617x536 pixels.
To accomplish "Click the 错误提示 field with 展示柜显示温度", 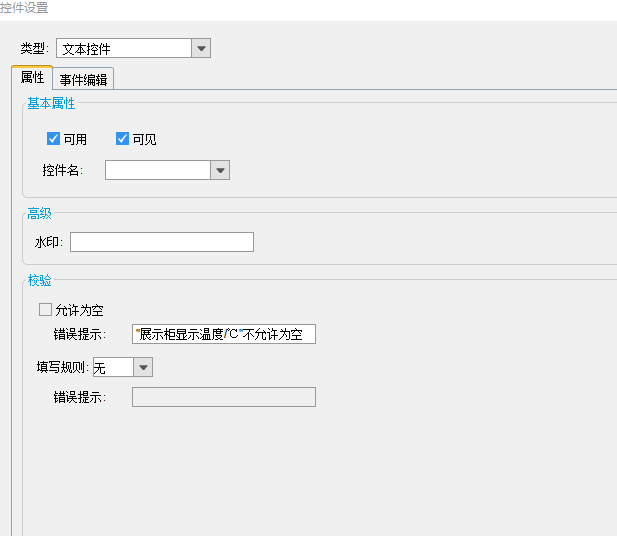I will (224, 334).
